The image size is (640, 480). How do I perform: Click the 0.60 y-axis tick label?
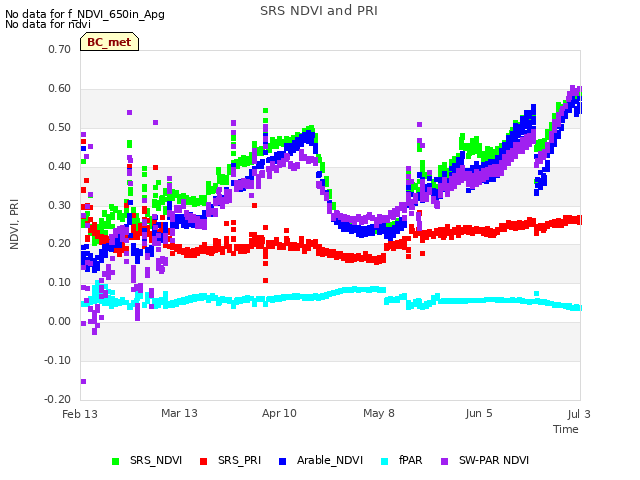(x=59, y=89)
